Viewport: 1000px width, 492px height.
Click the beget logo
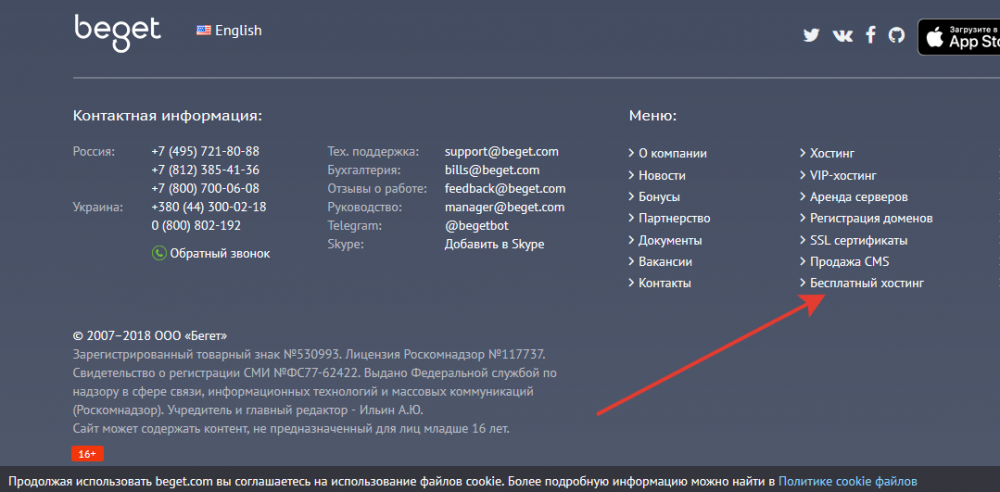[117, 33]
